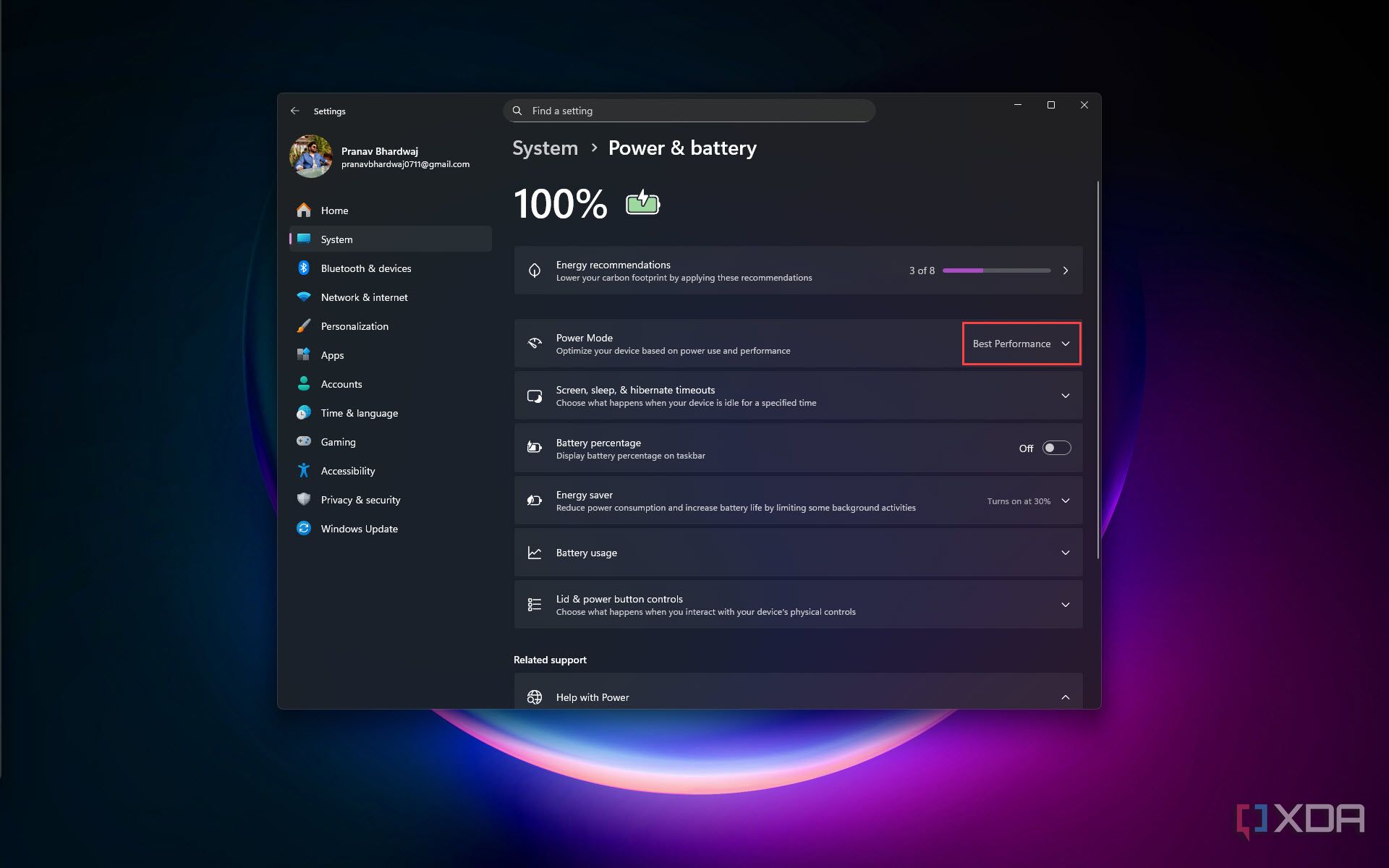Click the Screen, sleep timeouts monitor icon

click(535, 396)
